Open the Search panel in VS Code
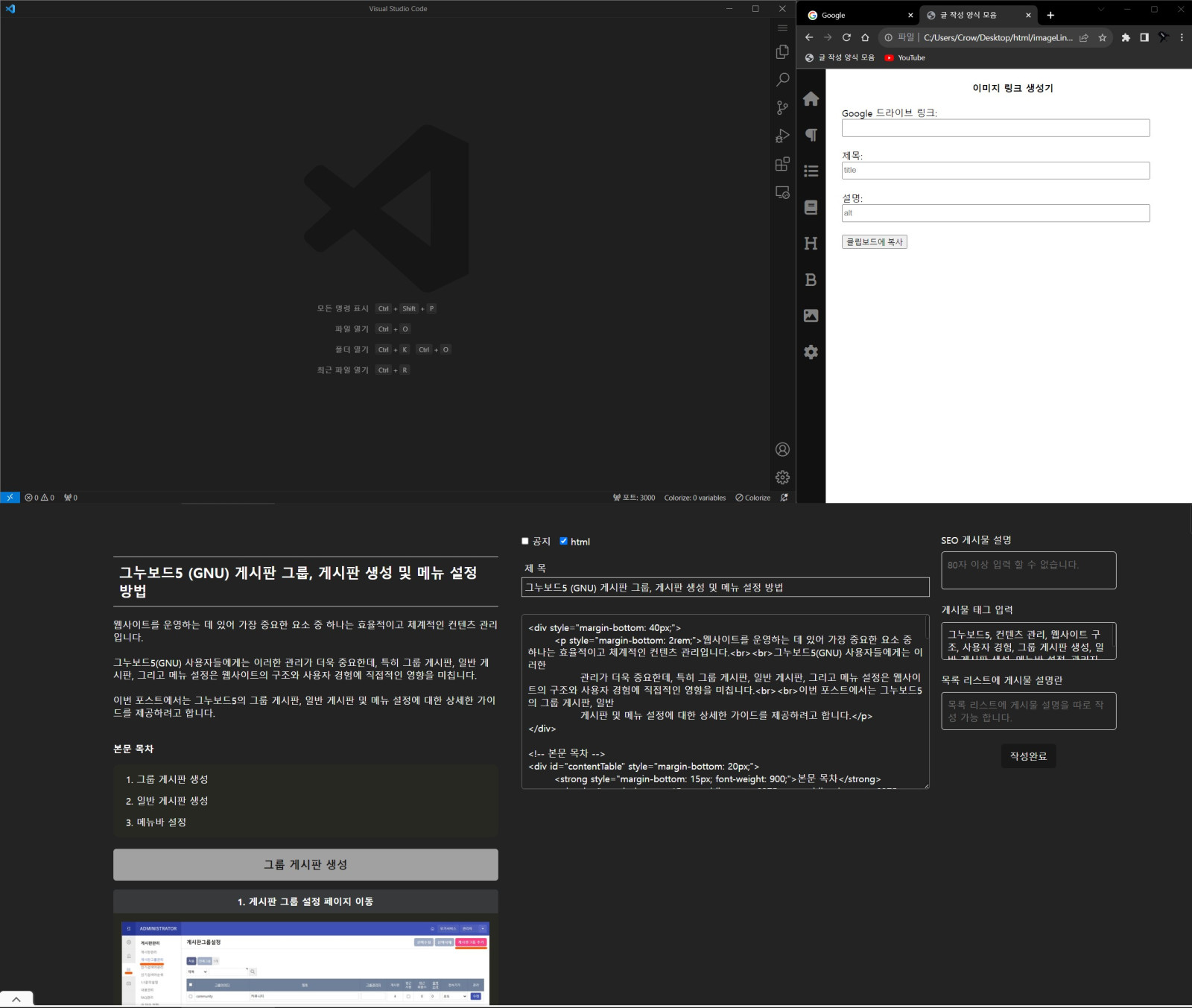Image resolution: width=1192 pixels, height=1008 pixels. coord(782,80)
